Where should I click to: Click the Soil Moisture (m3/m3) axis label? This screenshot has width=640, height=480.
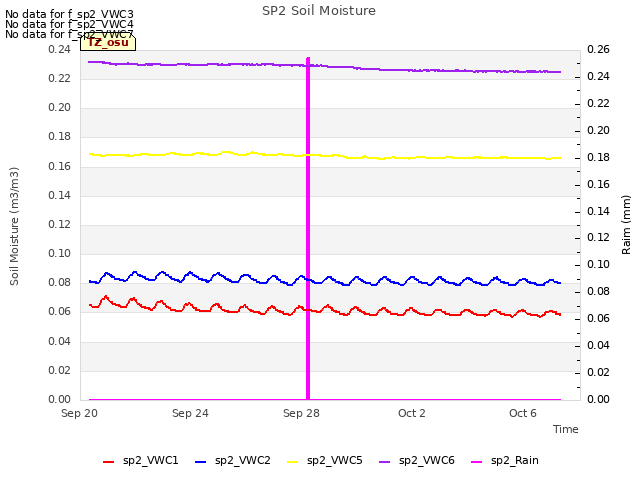(x=14, y=226)
